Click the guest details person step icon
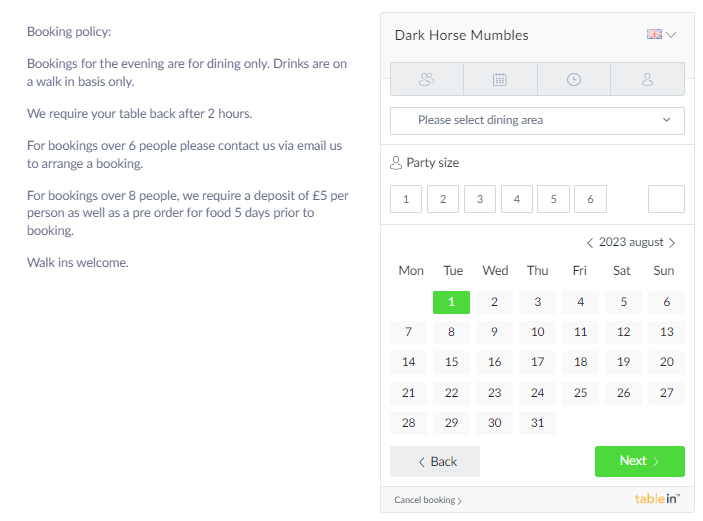The width and height of the screenshot is (703, 521). [647, 79]
